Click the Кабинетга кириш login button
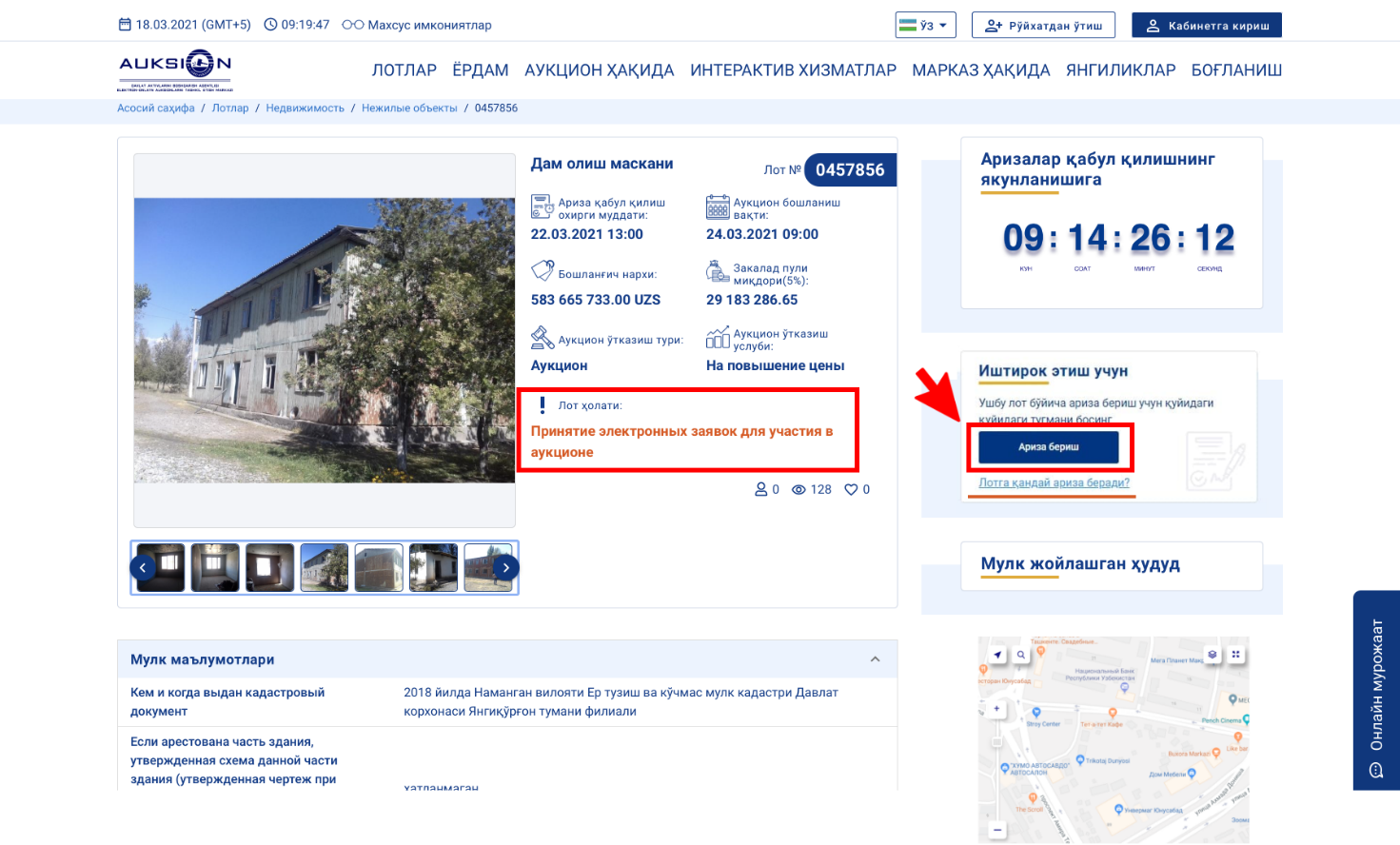Screen dimensions: 1400x845 pyautogui.click(x=1206, y=26)
